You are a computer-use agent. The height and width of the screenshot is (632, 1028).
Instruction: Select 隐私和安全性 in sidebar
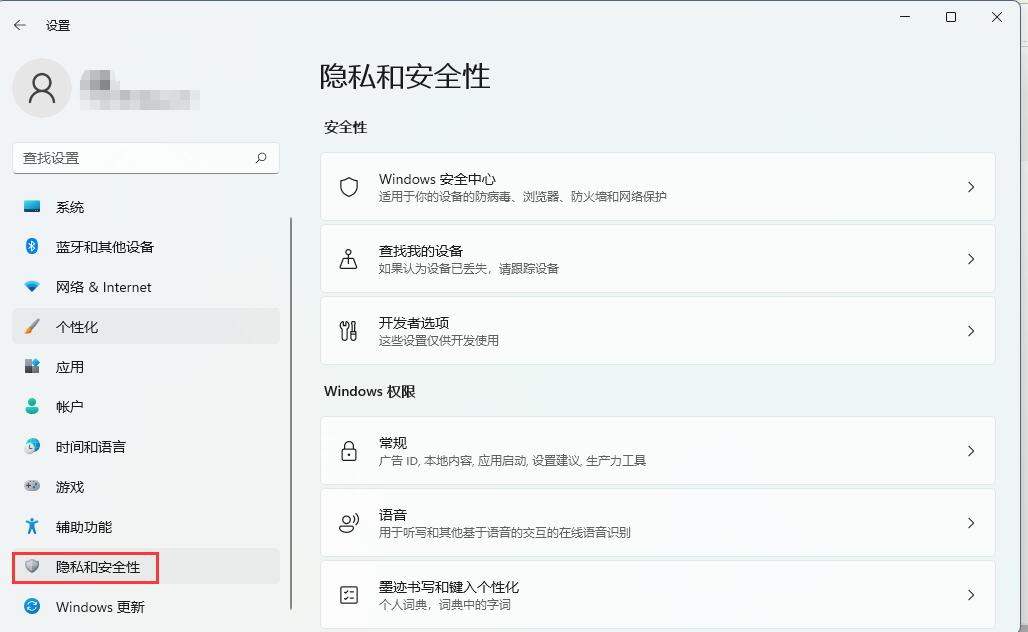(x=146, y=566)
